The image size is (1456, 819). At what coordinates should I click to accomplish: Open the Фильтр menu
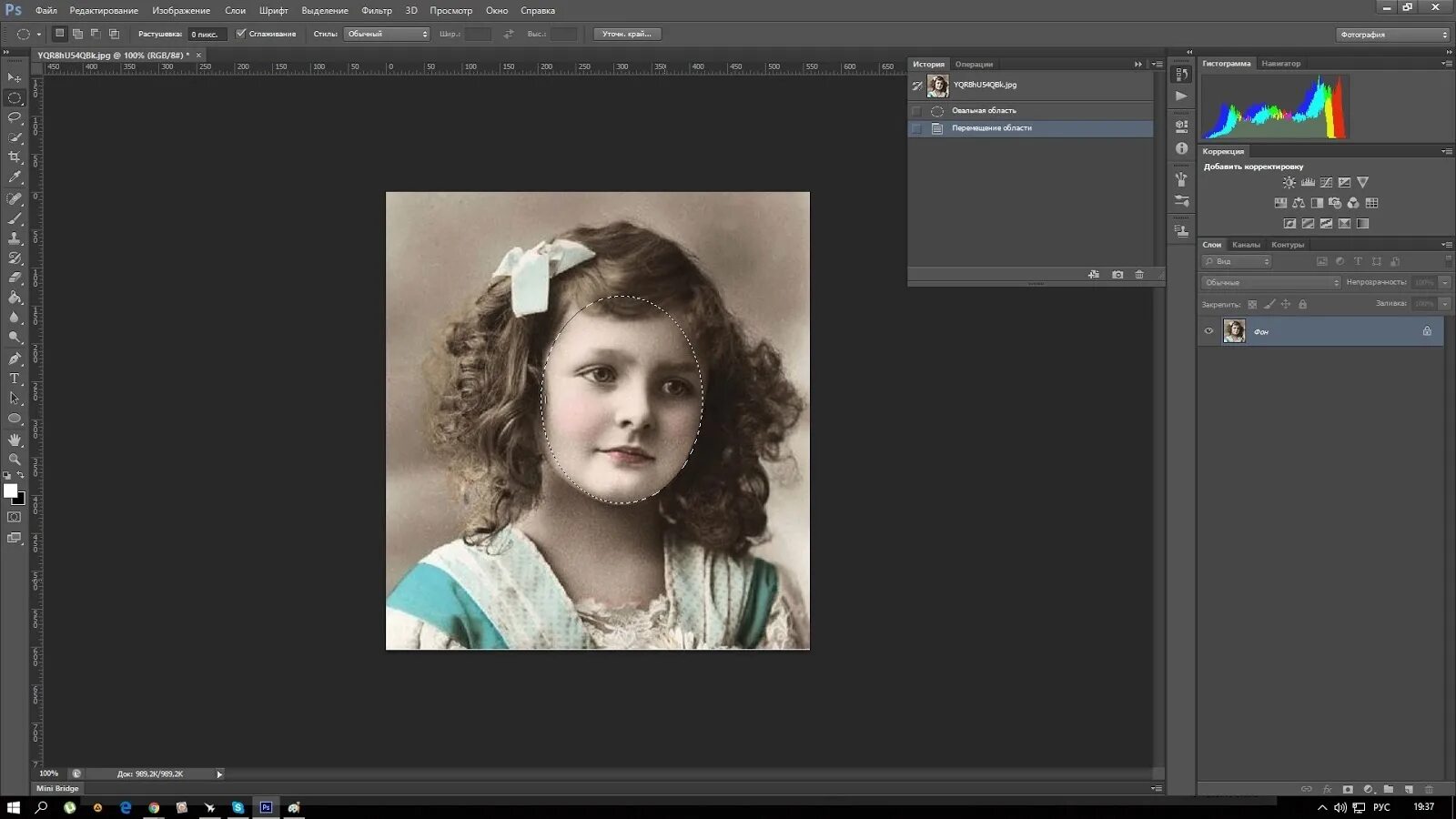point(376,11)
